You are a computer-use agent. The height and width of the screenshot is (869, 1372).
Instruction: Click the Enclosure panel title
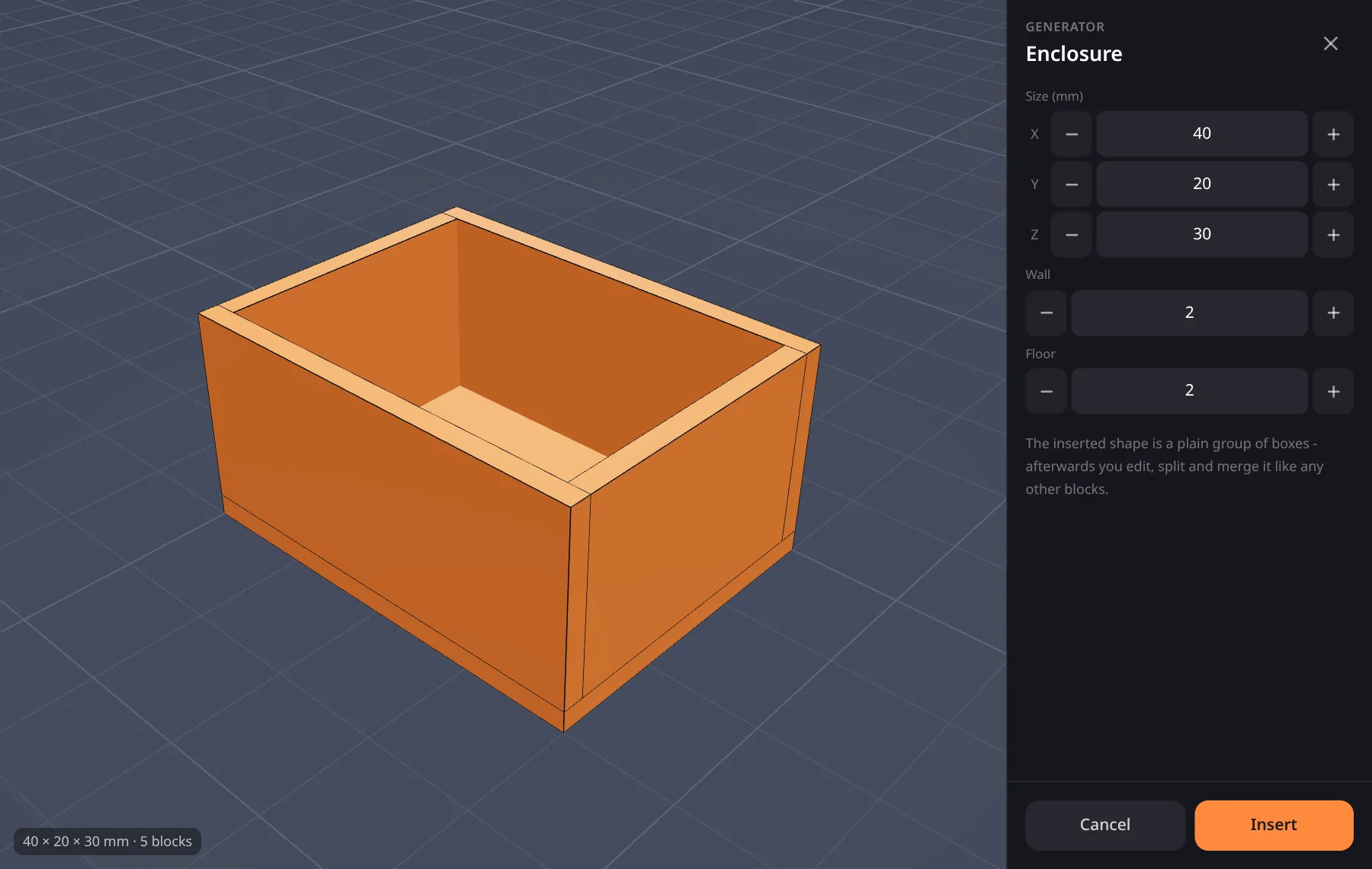pyautogui.click(x=1073, y=54)
